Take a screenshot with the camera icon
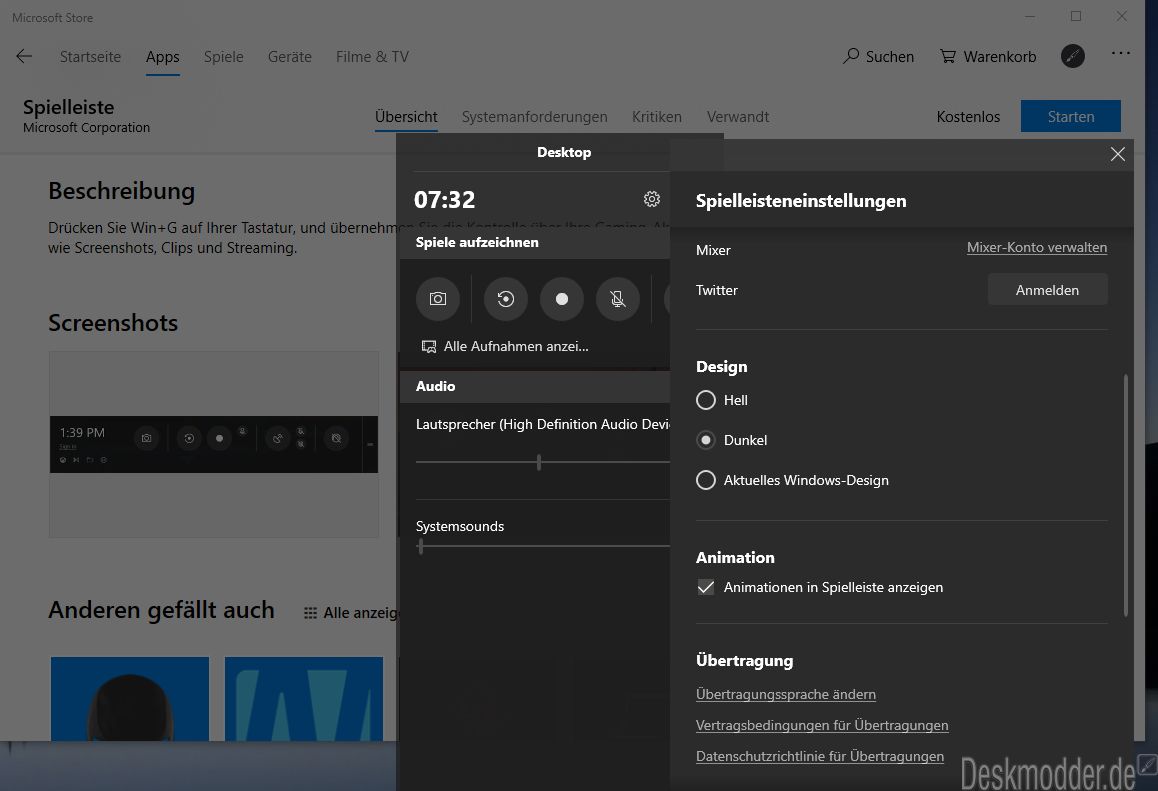Screen dimensions: 1158x791 pos(438,299)
